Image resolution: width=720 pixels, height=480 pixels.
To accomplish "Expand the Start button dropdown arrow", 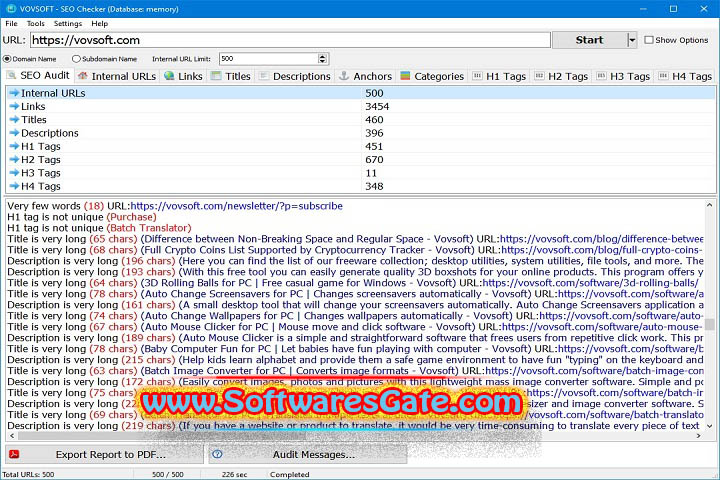I will point(632,40).
